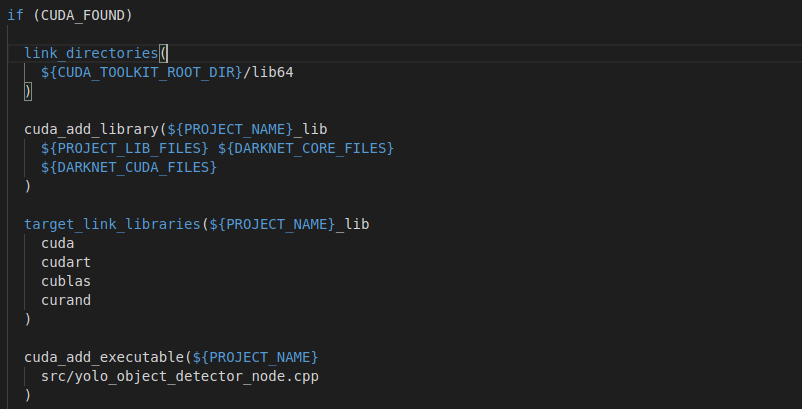Image resolution: width=802 pixels, height=409 pixels.
Task: Place cursor on link_directories command
Action: tap(91, 53)
